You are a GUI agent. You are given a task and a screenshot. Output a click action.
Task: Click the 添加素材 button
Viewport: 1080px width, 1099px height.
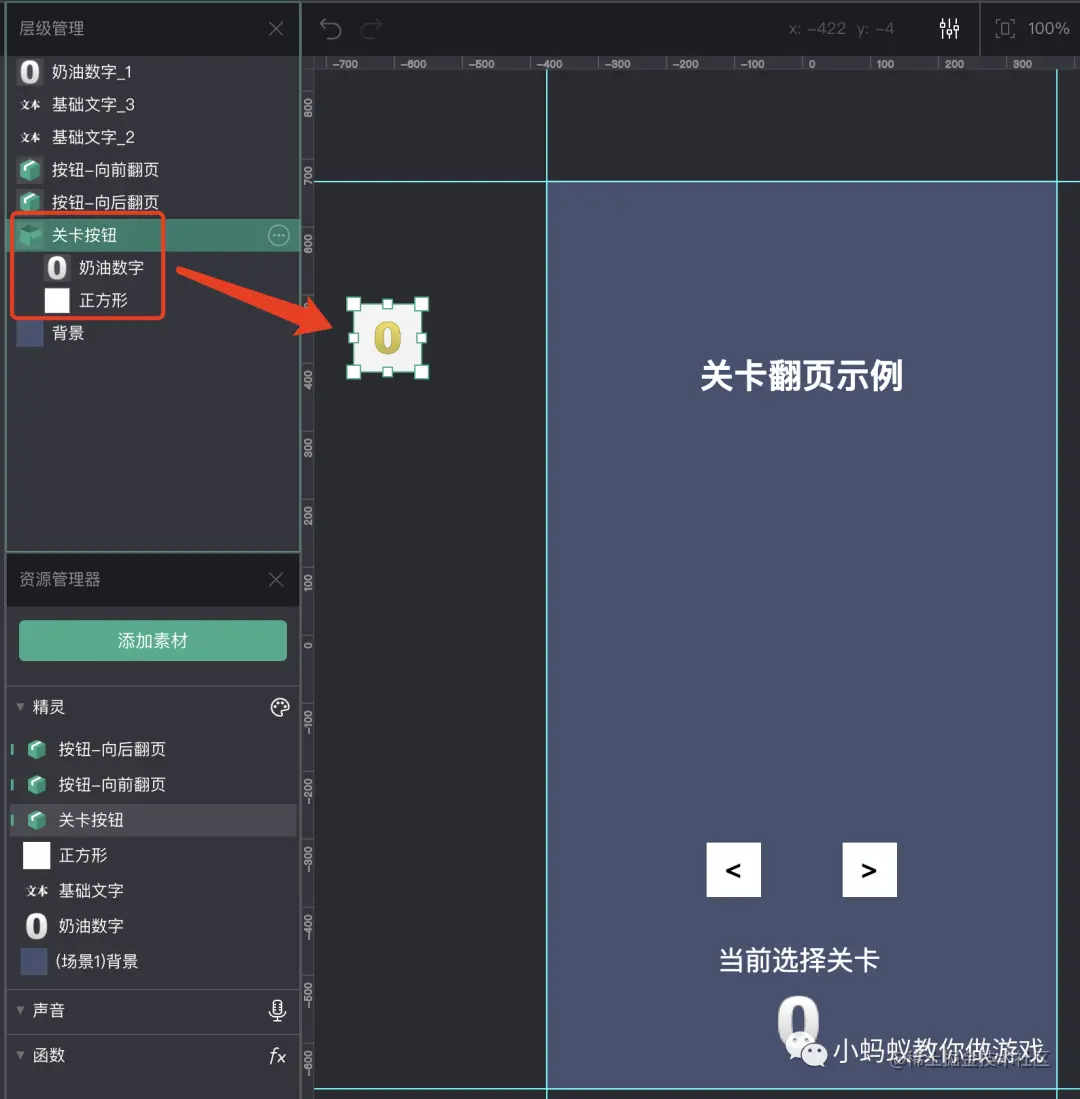pos(152,640)
